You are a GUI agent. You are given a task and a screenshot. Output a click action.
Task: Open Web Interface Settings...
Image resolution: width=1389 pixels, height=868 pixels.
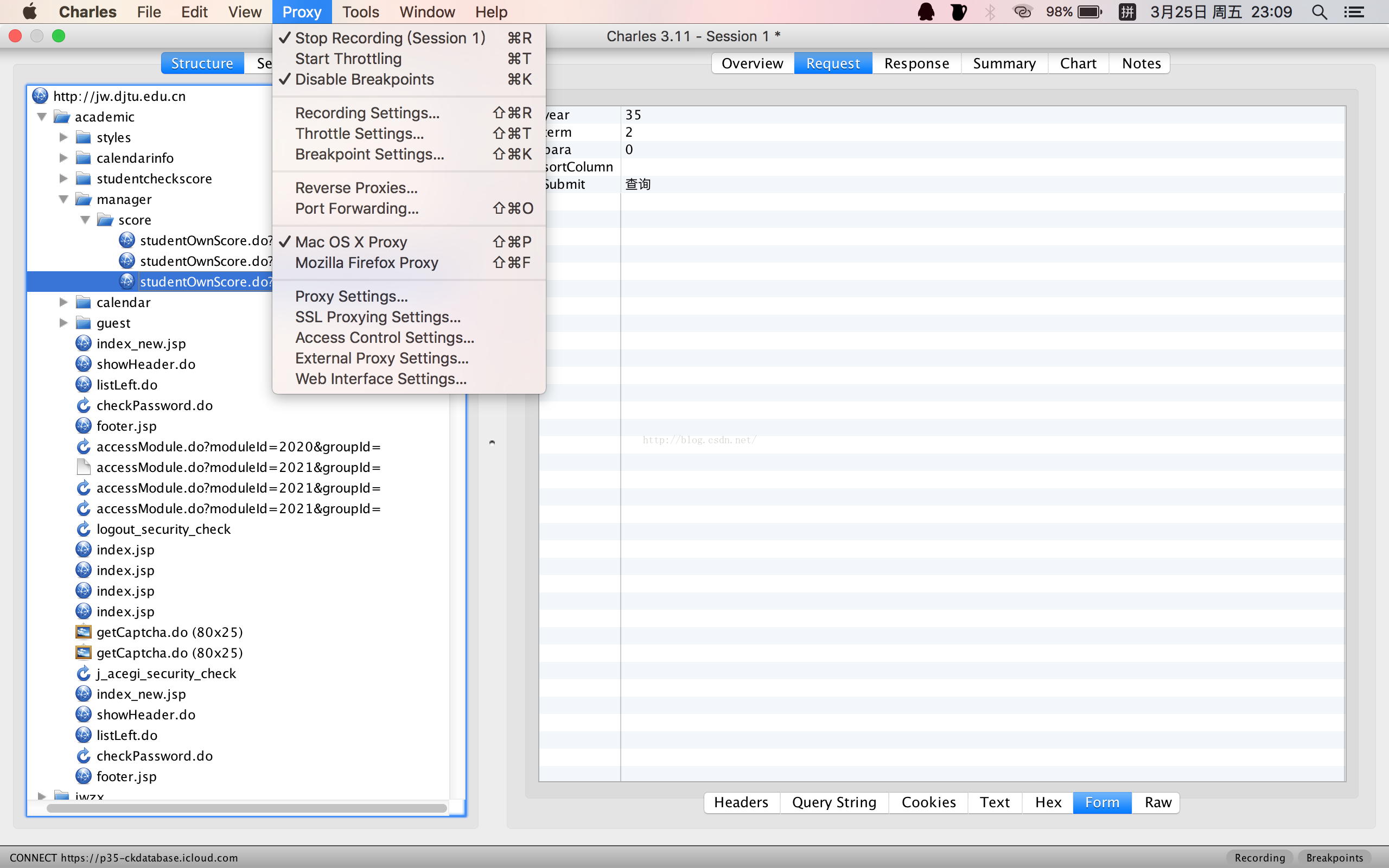[x=409, y=379]
